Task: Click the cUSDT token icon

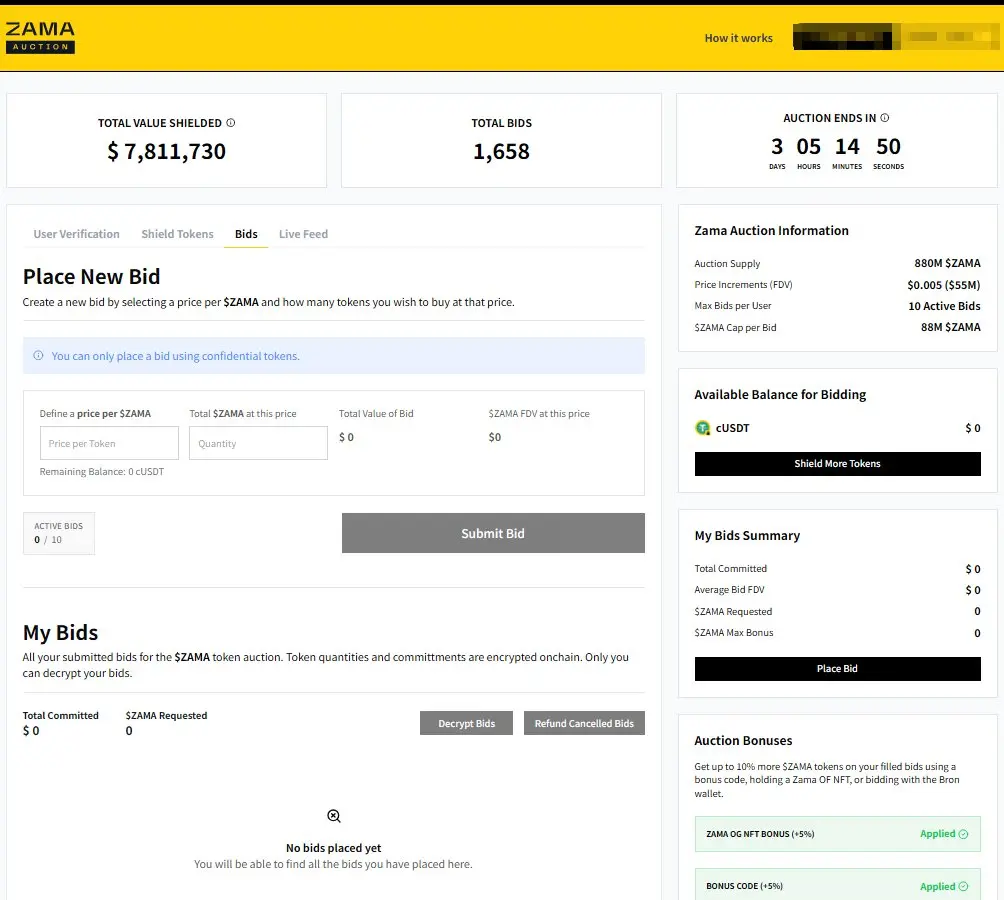Action: (702, 428)
